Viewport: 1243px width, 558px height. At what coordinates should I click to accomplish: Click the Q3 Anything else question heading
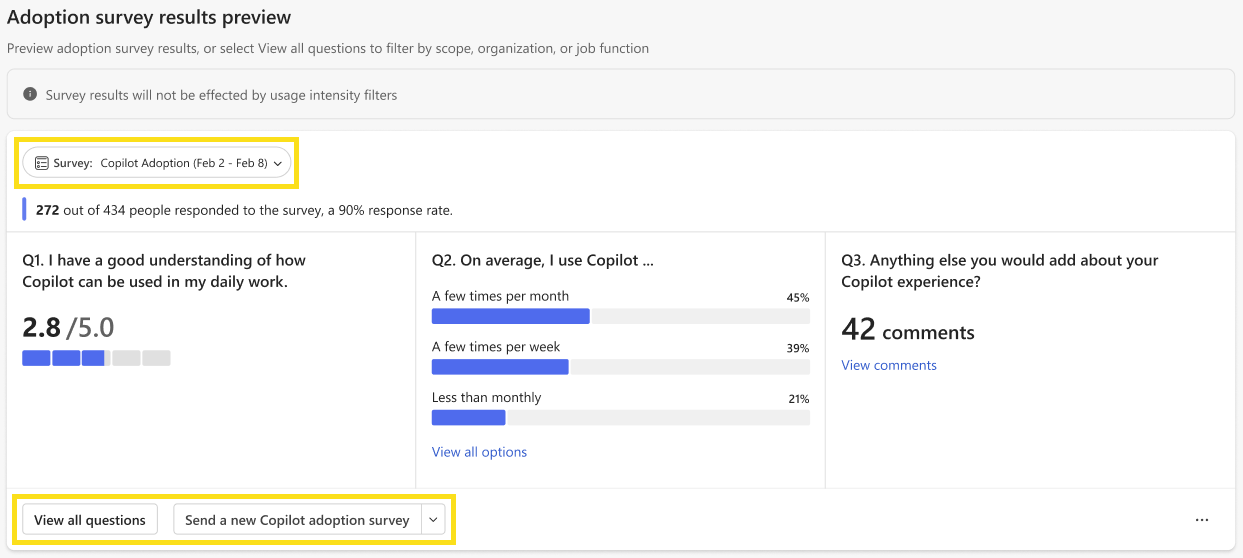click(x=1000, y=271)
